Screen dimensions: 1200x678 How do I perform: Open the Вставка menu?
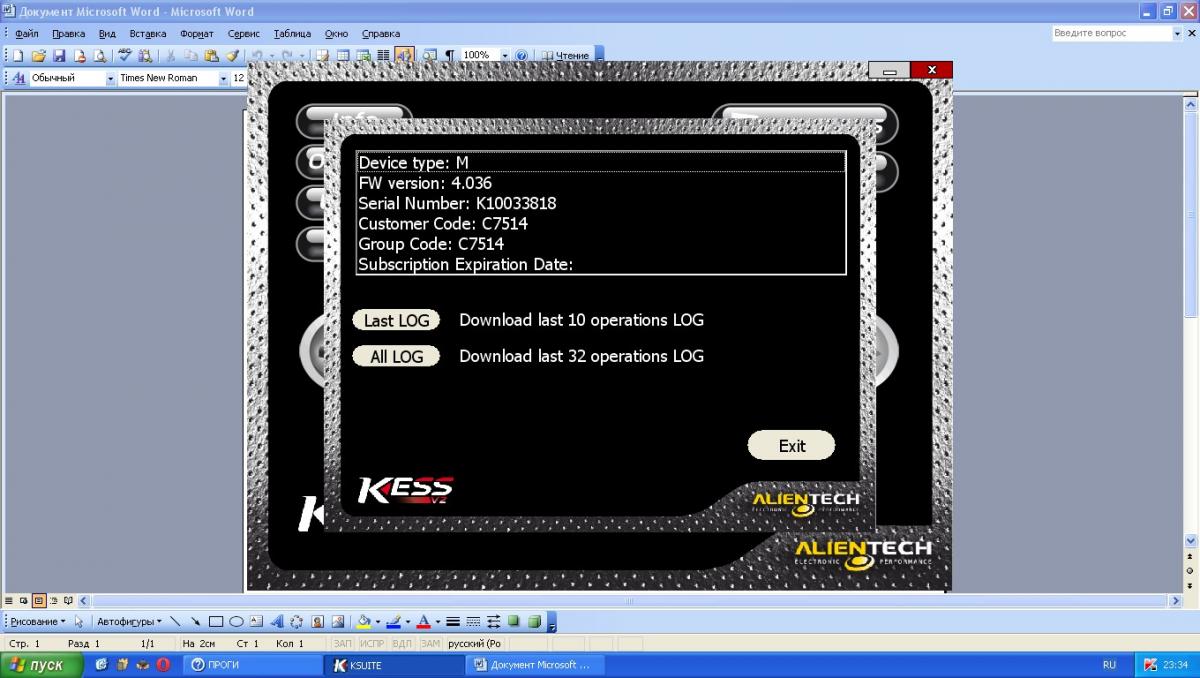[x=147, y=33]
